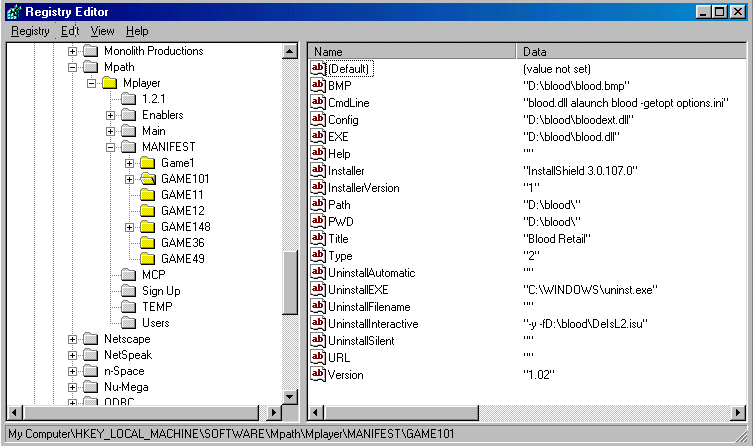Expand the Monolith Productions key
This screenshot has width=753, height=446.
(72, 51)
